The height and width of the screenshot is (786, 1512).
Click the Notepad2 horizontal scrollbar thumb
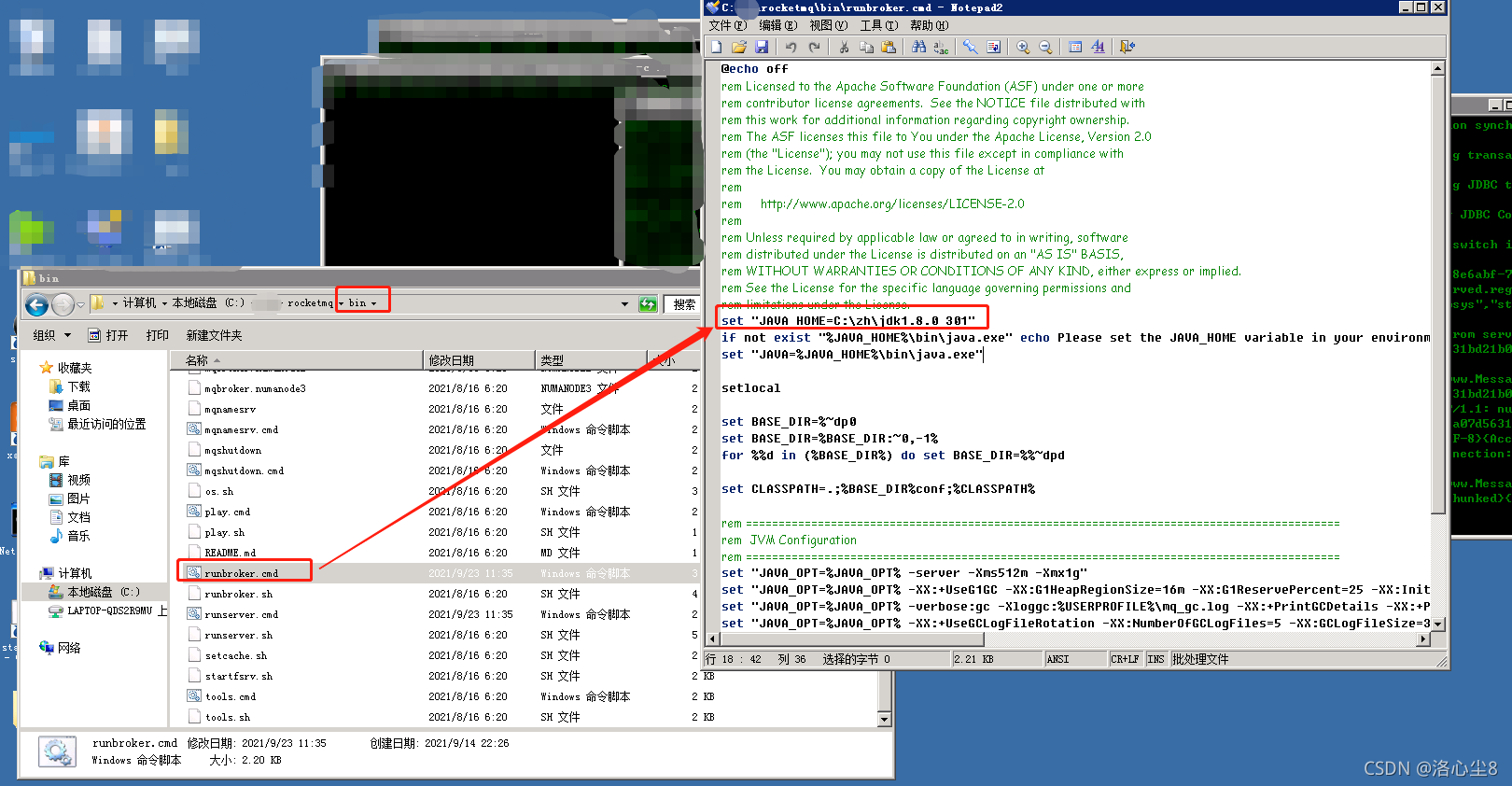[x=852, y=639]
